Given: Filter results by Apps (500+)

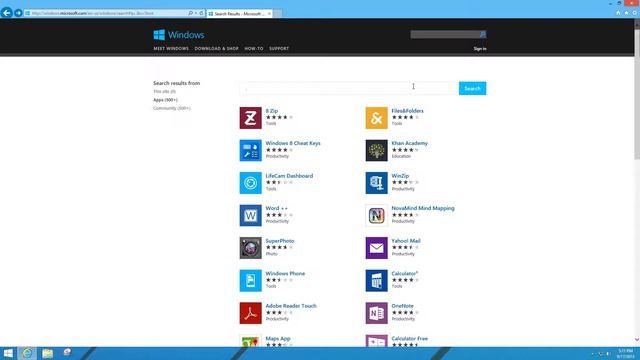Looking at the screenshot, I should pos(165,100).
